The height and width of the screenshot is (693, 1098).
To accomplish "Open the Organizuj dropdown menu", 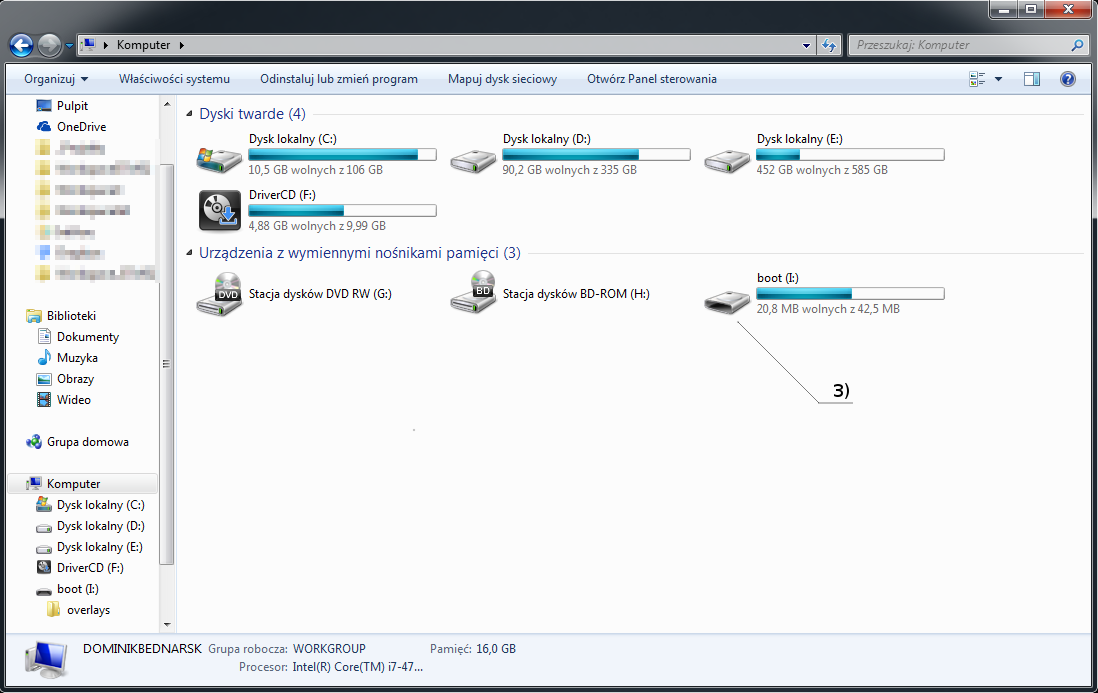I will coord(56,79).
